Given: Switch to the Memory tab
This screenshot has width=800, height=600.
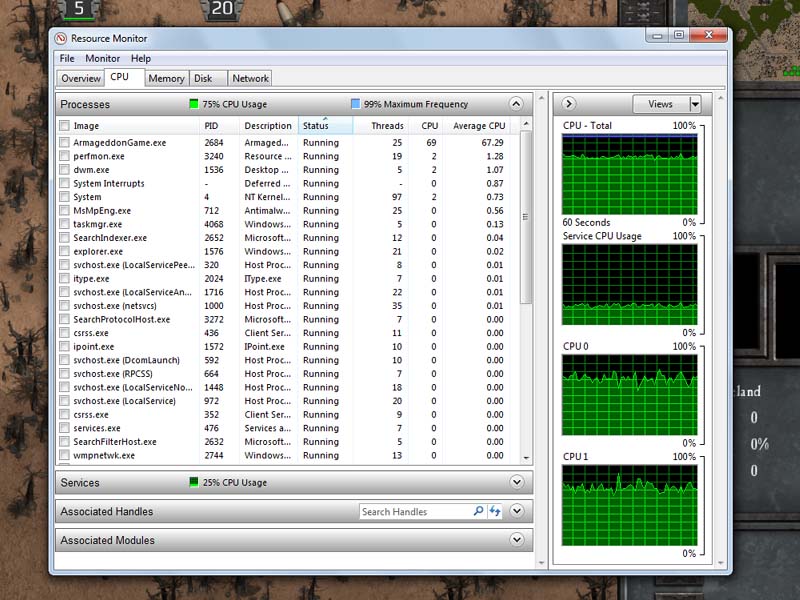Looking at the screenshot, I should point(166,79).
